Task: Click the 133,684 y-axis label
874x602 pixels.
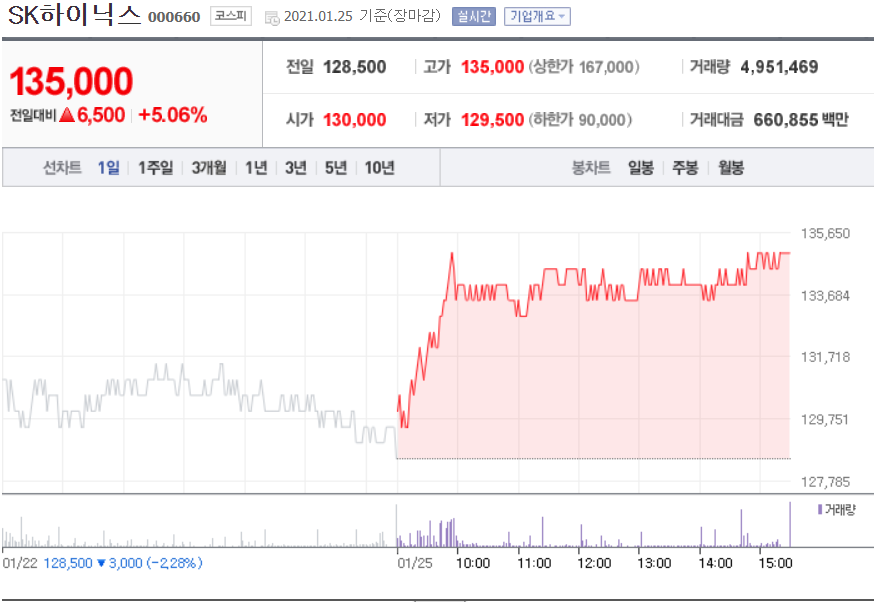Action: point(825,295)
